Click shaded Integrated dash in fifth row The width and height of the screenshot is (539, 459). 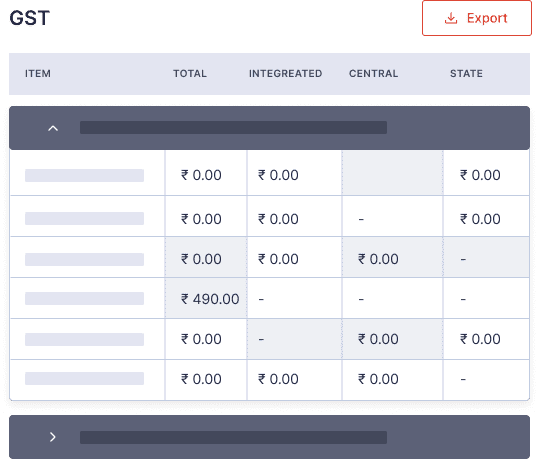pyautogui.click(x=261, y=340)
